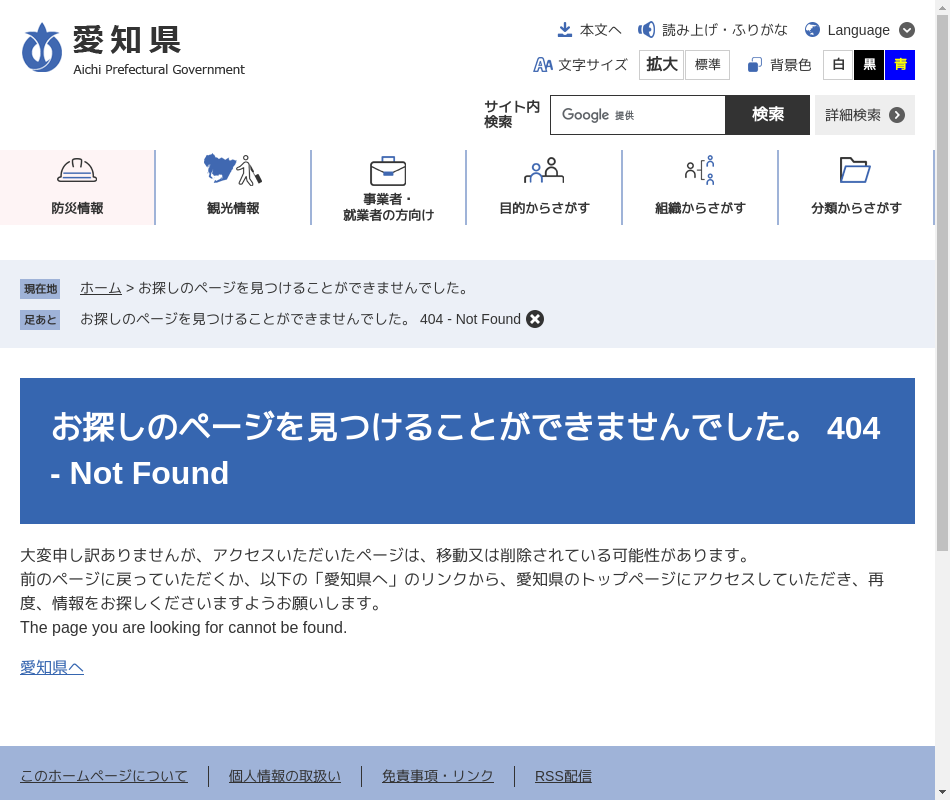Expand the Language dropdown chevron
This screenshot has width=950, height=800.
click(906, 30)
